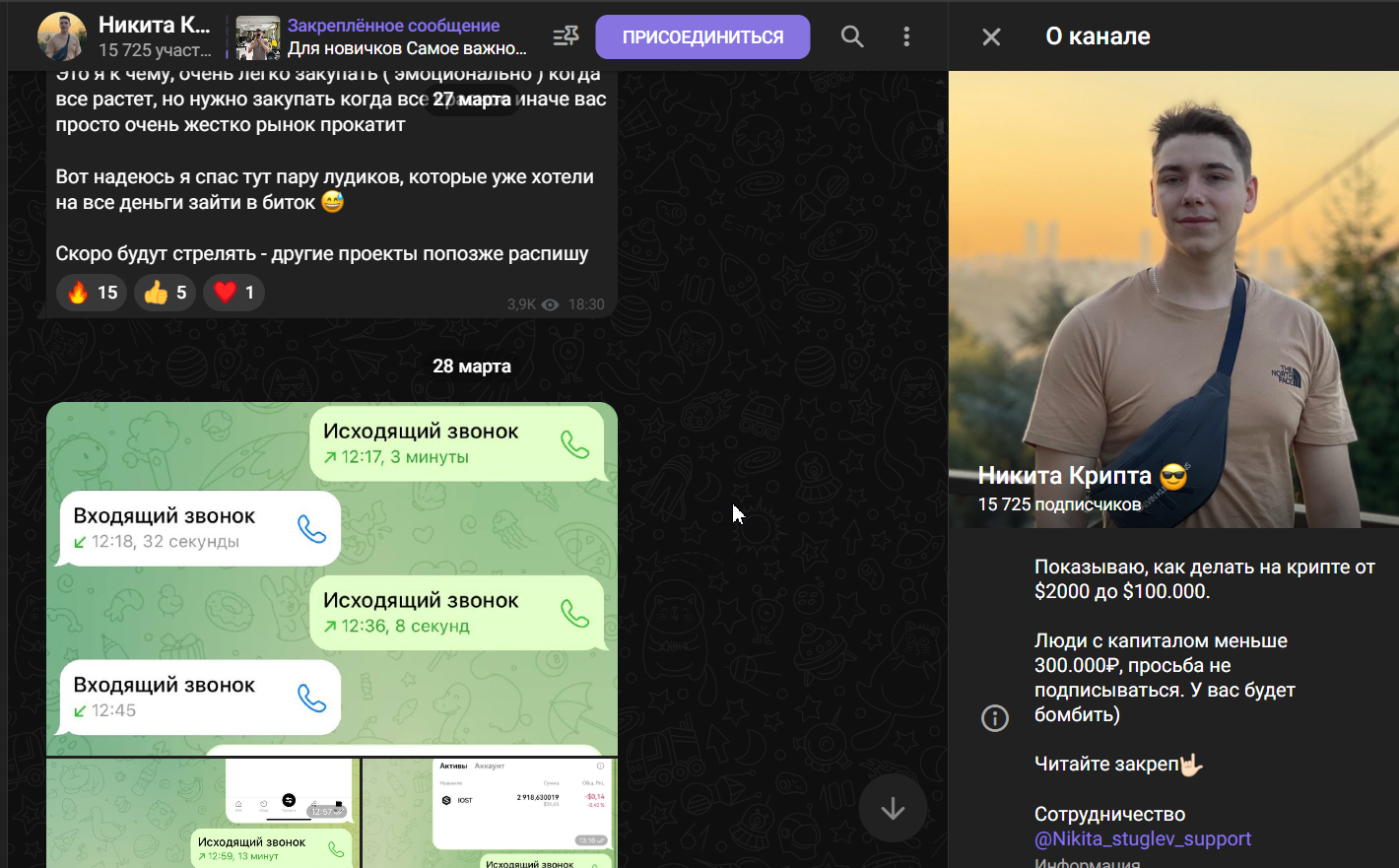Jump to latest messages with down arrow
The width and height of the screenshot is (1399, 868).
(x=893, y=809)
